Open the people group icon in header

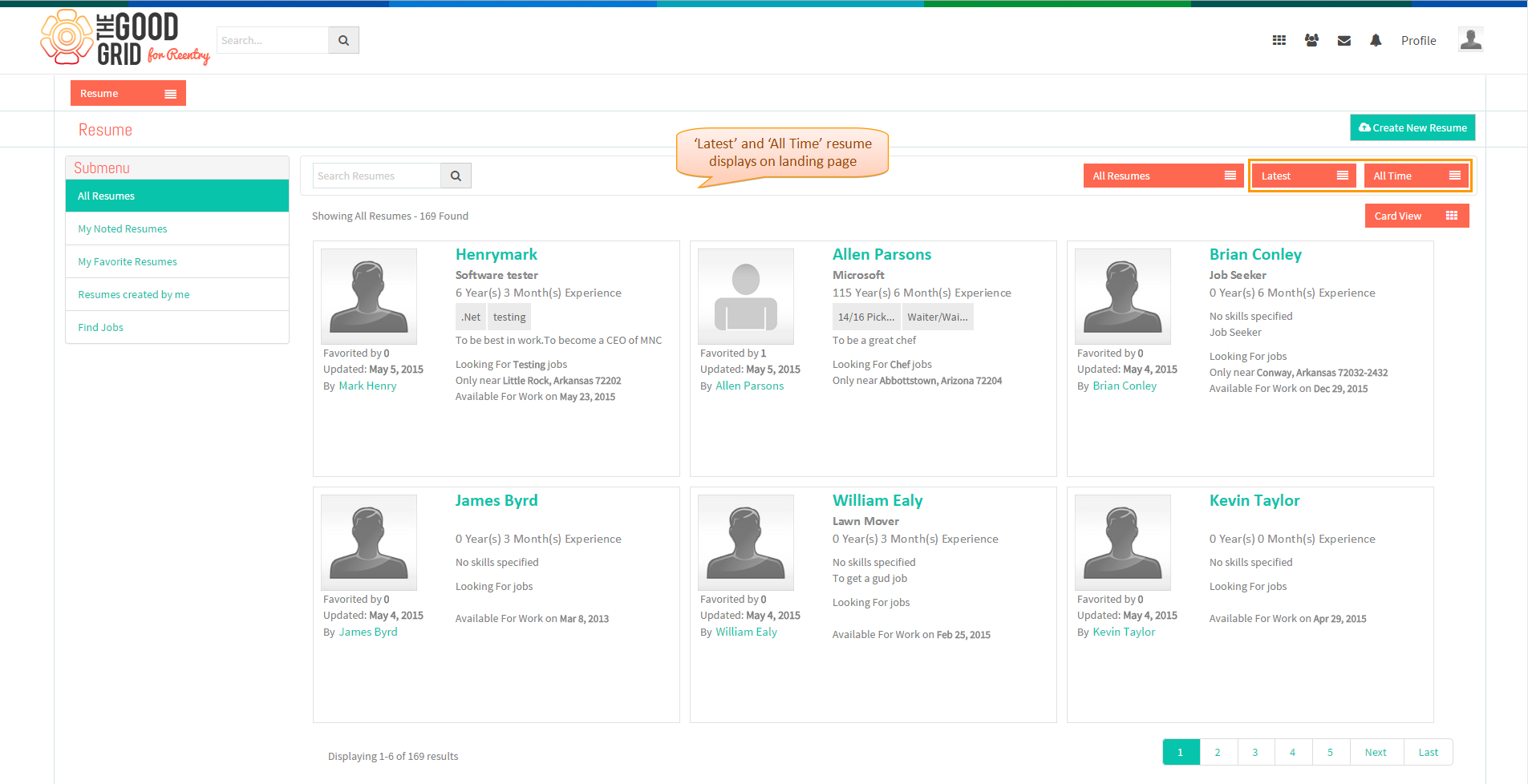pyautogui.click(x=1311, y=40)
